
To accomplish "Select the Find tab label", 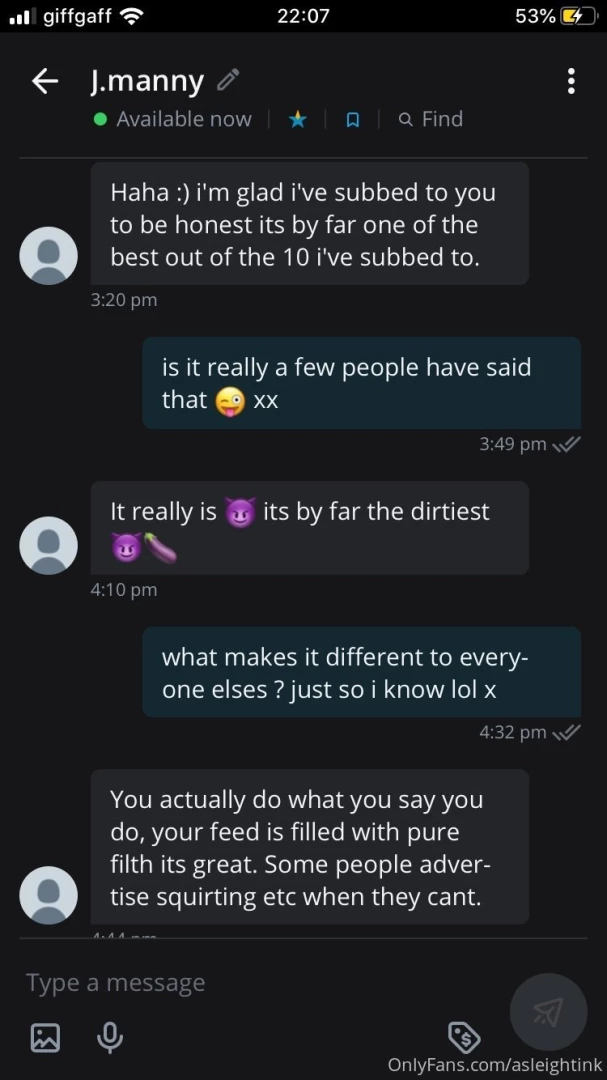I will coord(441,119).
